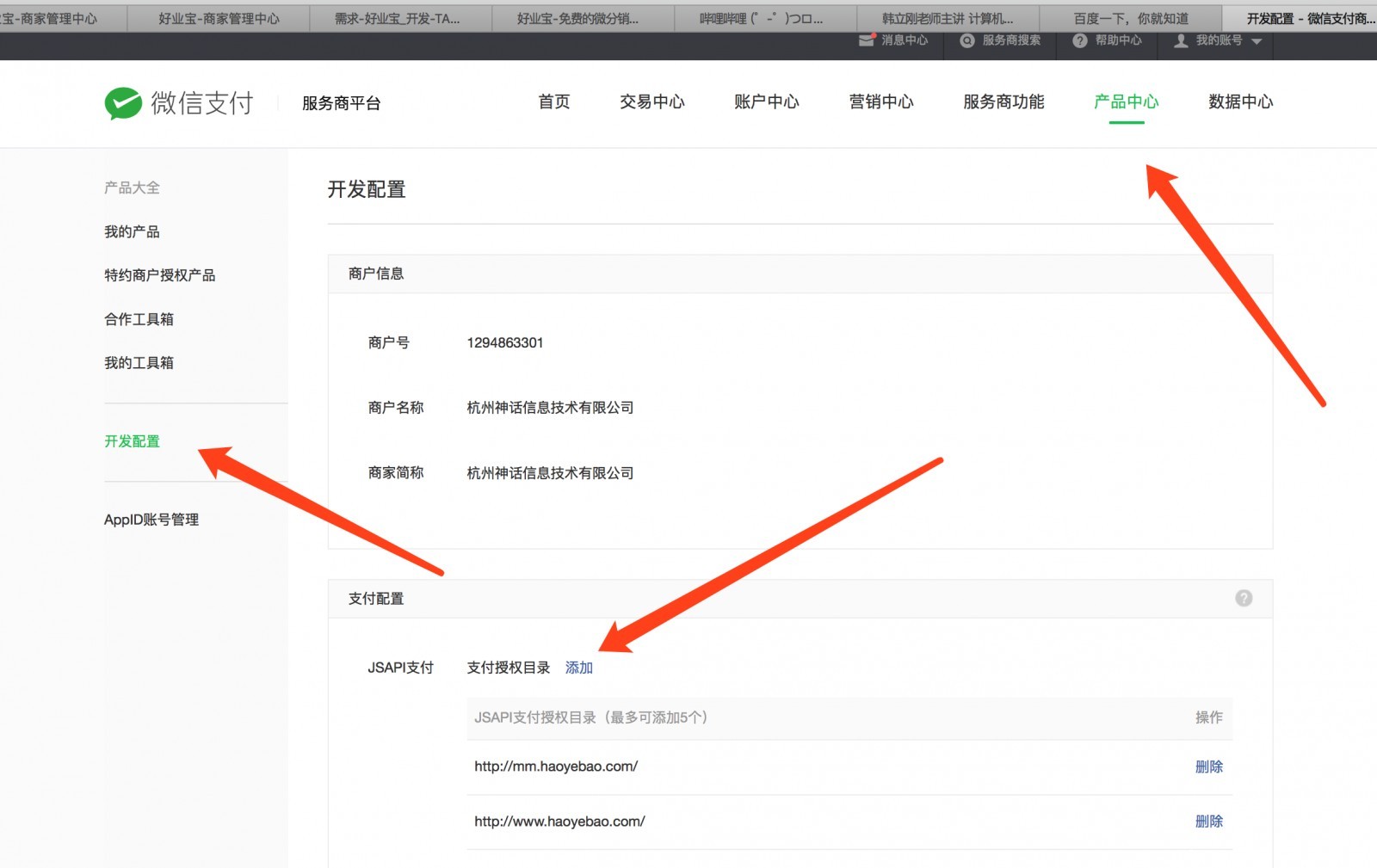Open 合作工具箱 in the sidebar
Screen dimensions: 1377x868
click(x=139, y=319)
